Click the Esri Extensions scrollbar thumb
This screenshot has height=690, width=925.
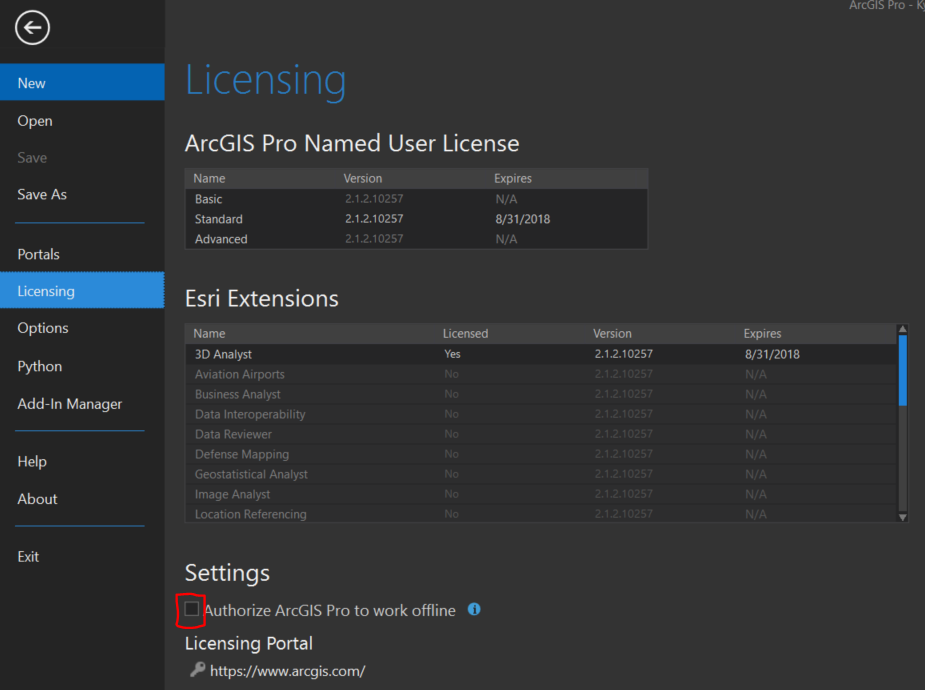point(903,370)
